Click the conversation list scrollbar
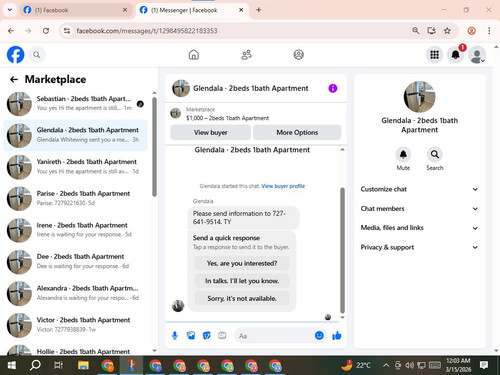The width and height of the screenshot is (500, 375). tap(154, 147)
